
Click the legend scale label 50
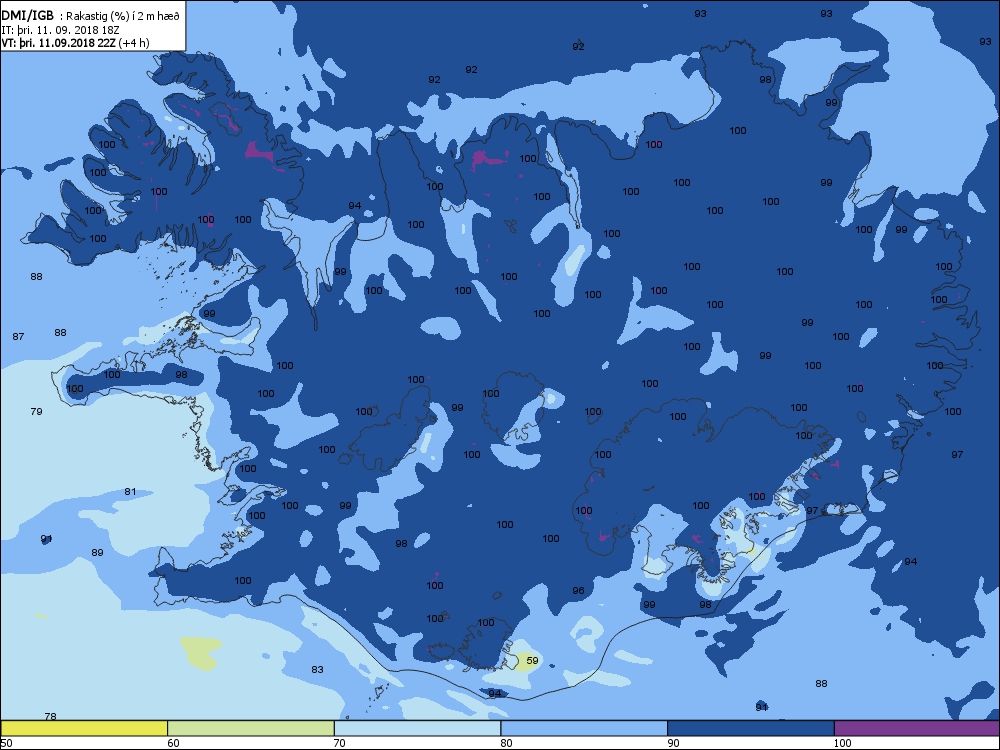(6, 743)
